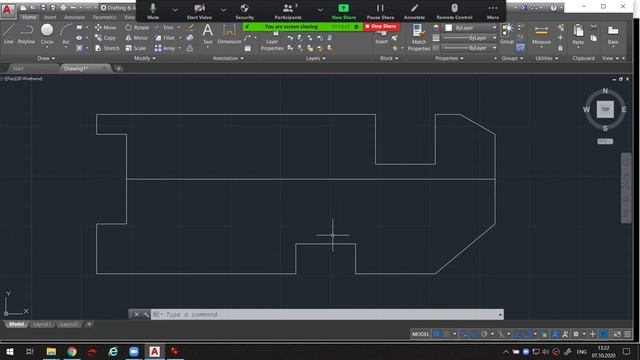Click the Copy tool
Image resolution: width=640 pixels, height=360 pixels.
pos(106,38)
